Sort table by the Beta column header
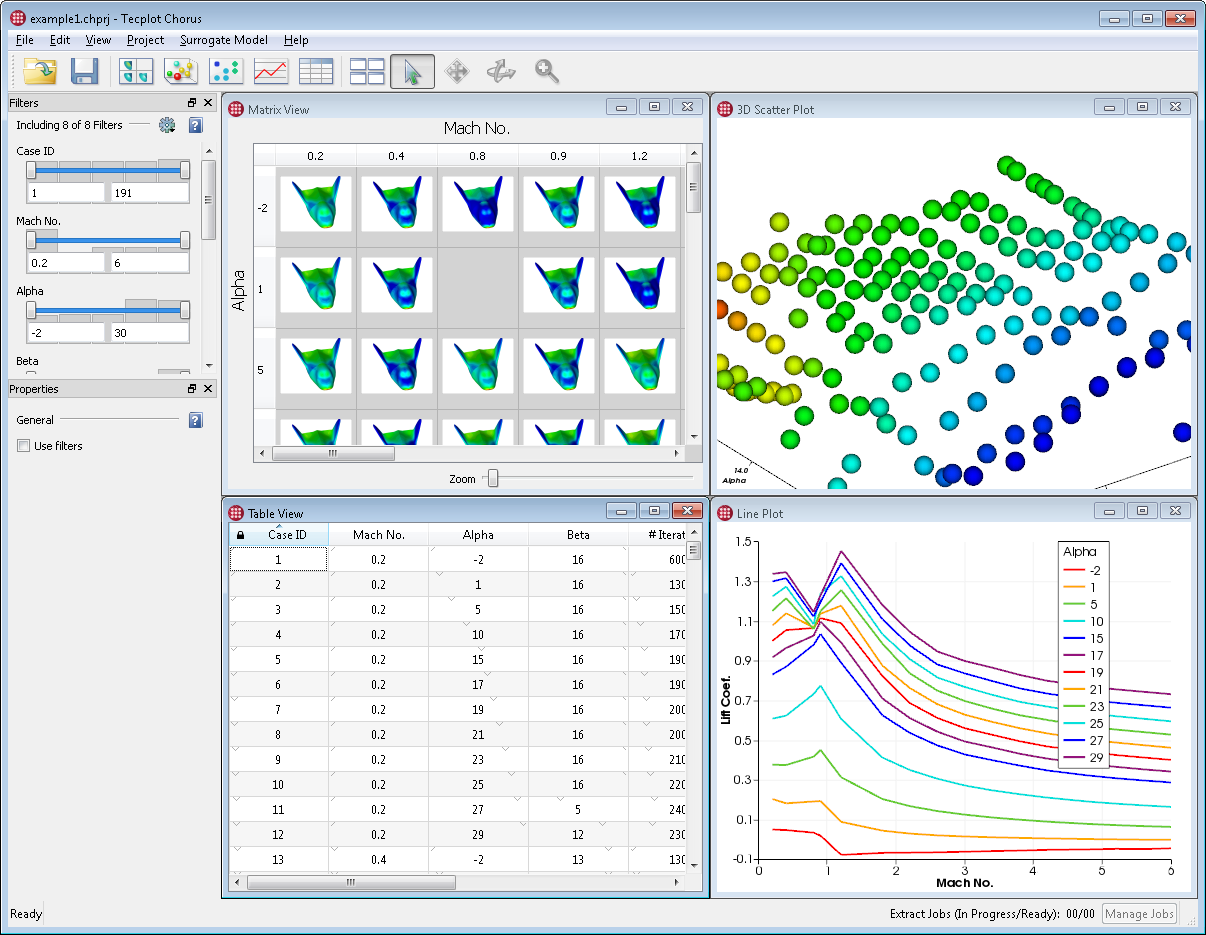1206x935 pixels. coord(578,535)
